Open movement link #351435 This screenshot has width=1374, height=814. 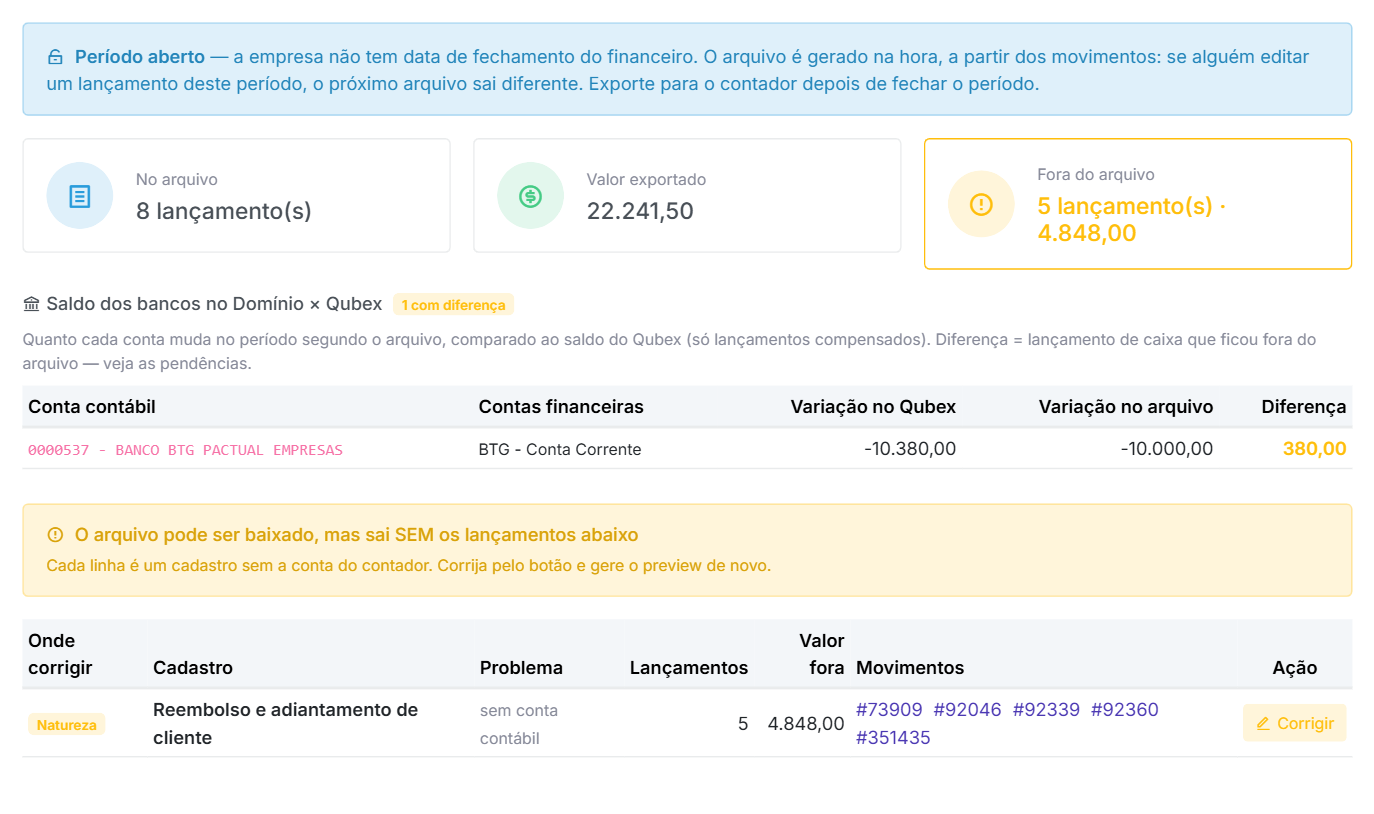pos(893,738)
